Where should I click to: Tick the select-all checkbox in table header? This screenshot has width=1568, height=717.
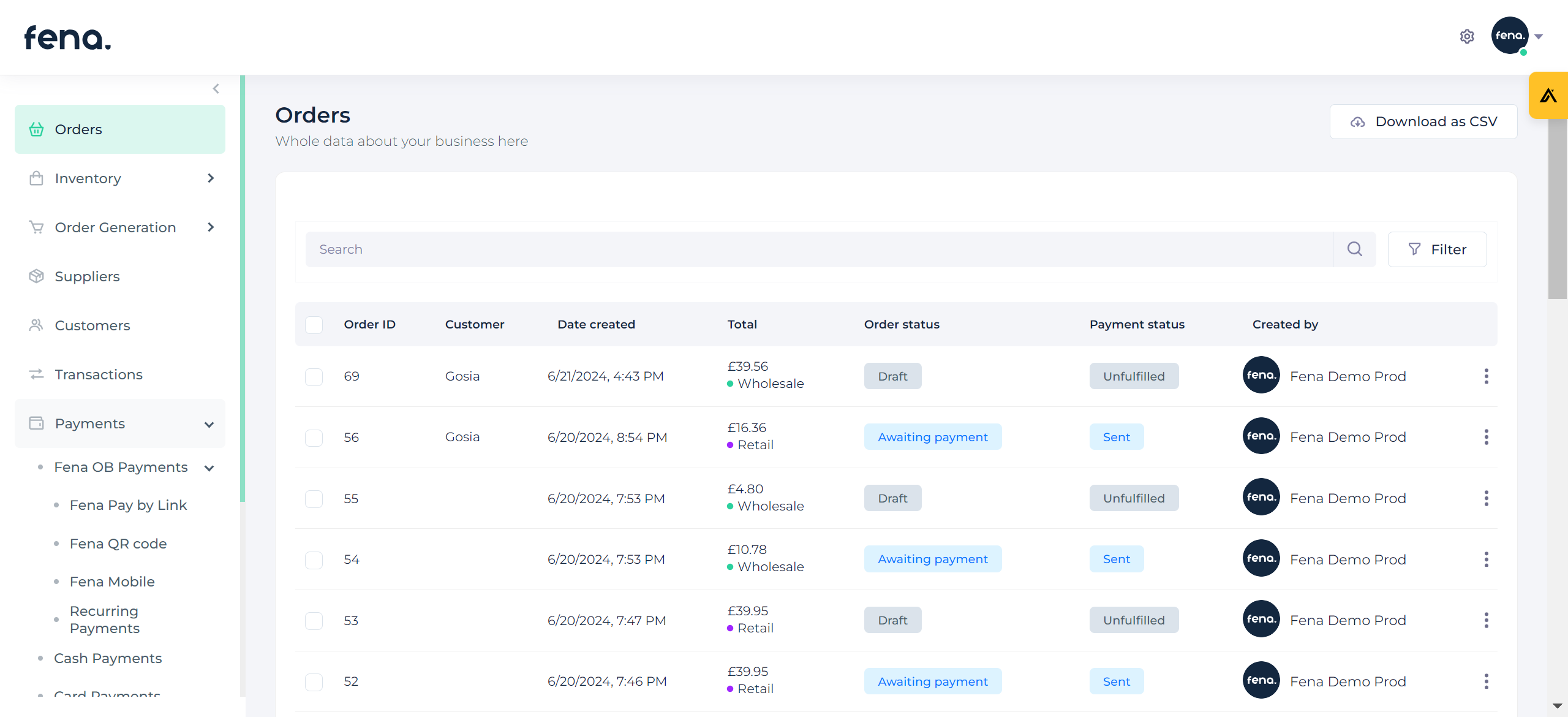[x=314, y=325]
